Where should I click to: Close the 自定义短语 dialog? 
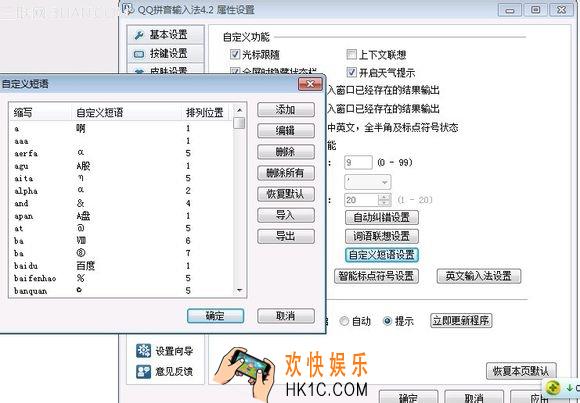(x=310, y=84)
